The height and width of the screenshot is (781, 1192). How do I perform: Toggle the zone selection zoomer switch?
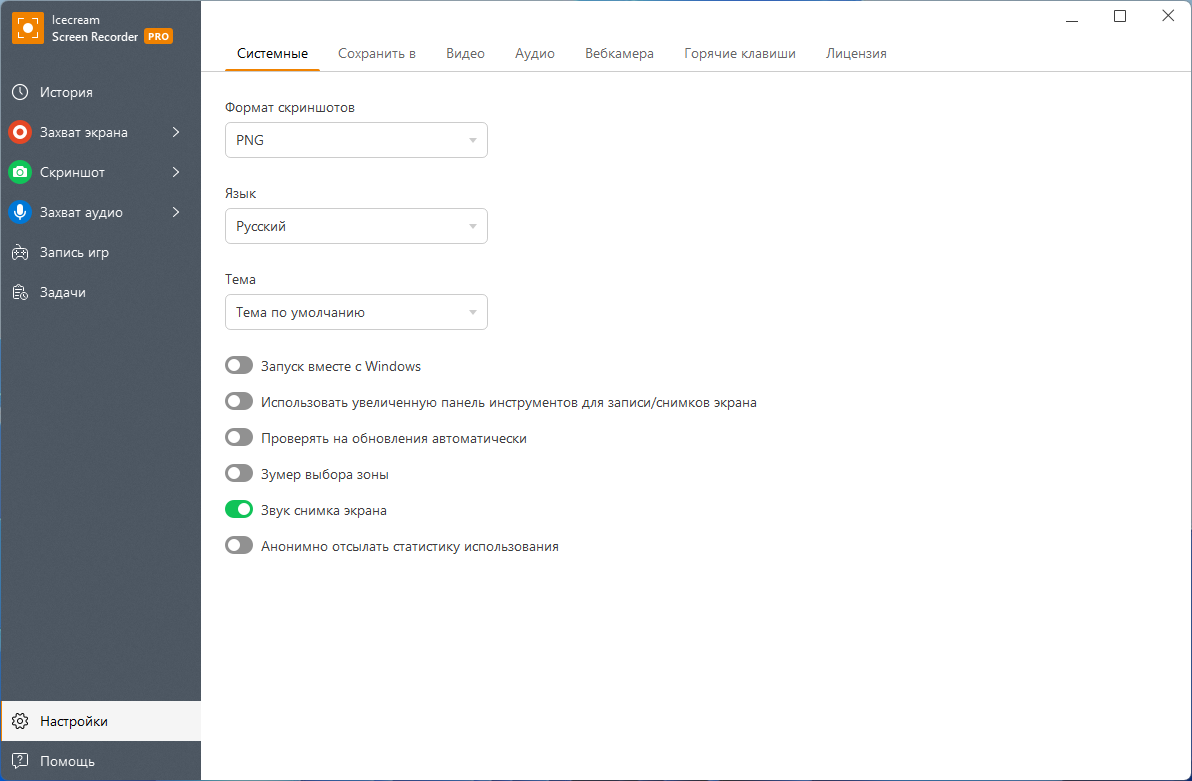coord(239,474)
